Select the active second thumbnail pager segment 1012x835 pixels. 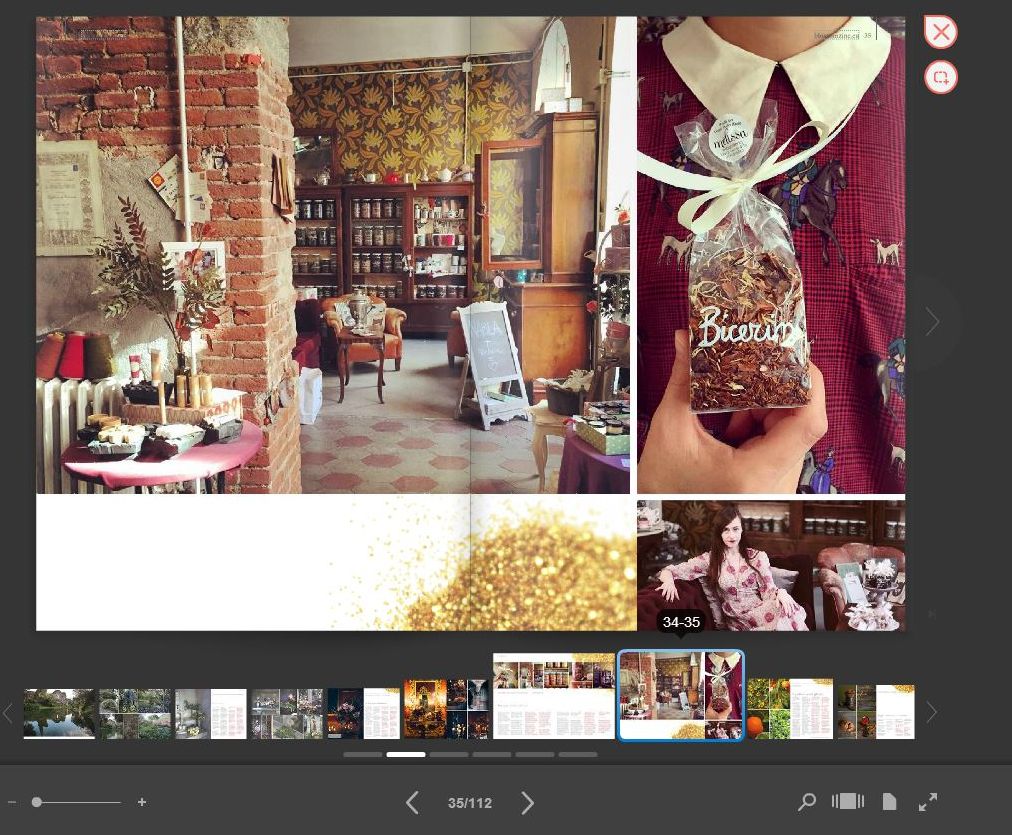coord(406,754)
